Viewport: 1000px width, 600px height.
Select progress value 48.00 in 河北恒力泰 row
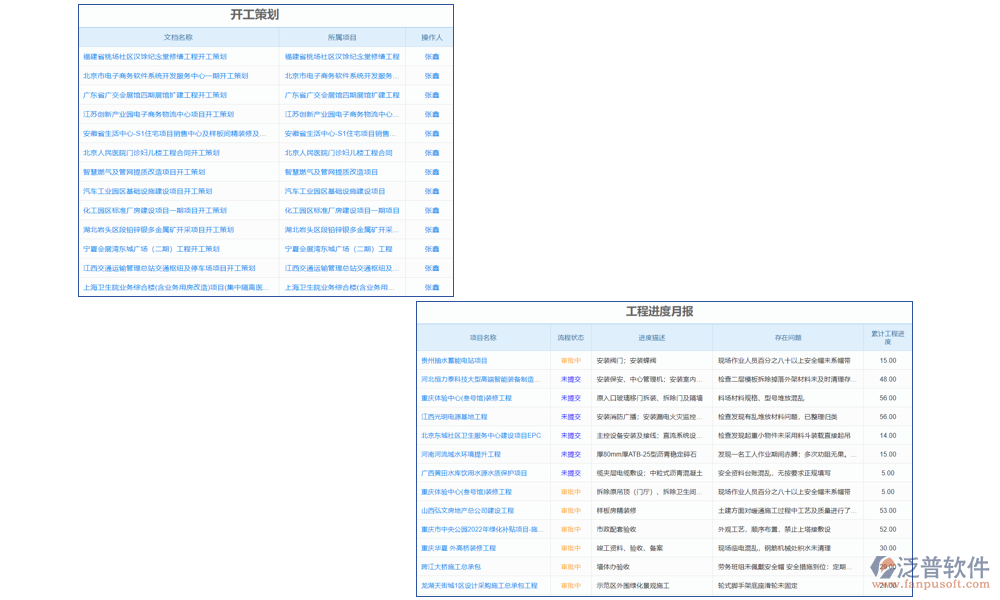click(x=888, y=379)
